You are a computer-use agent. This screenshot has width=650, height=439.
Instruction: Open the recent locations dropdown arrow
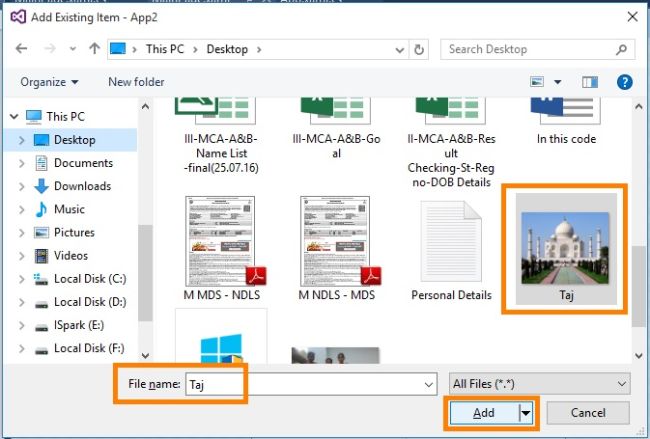[73, 49]
